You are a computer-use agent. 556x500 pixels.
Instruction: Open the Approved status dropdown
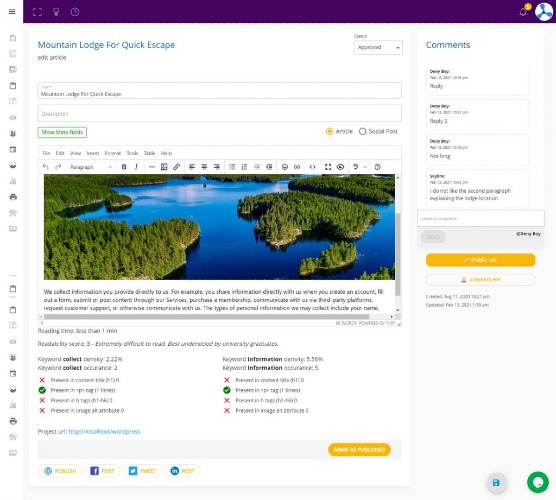[x=378, y=48]
